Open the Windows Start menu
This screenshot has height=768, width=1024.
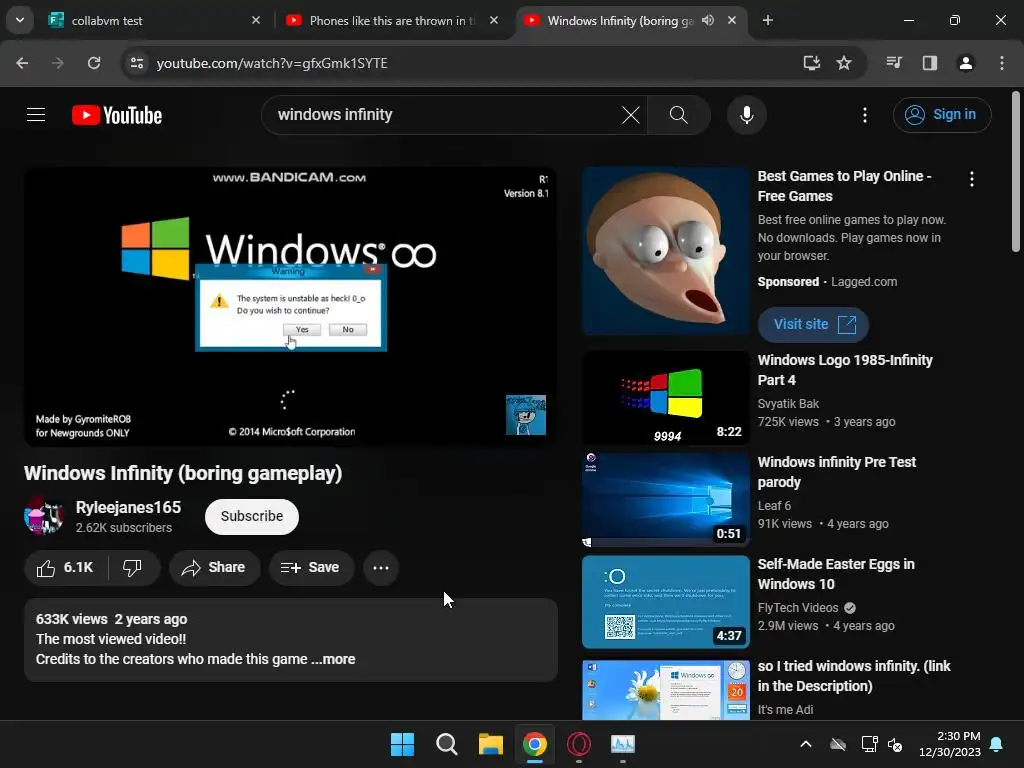(402, 744)
